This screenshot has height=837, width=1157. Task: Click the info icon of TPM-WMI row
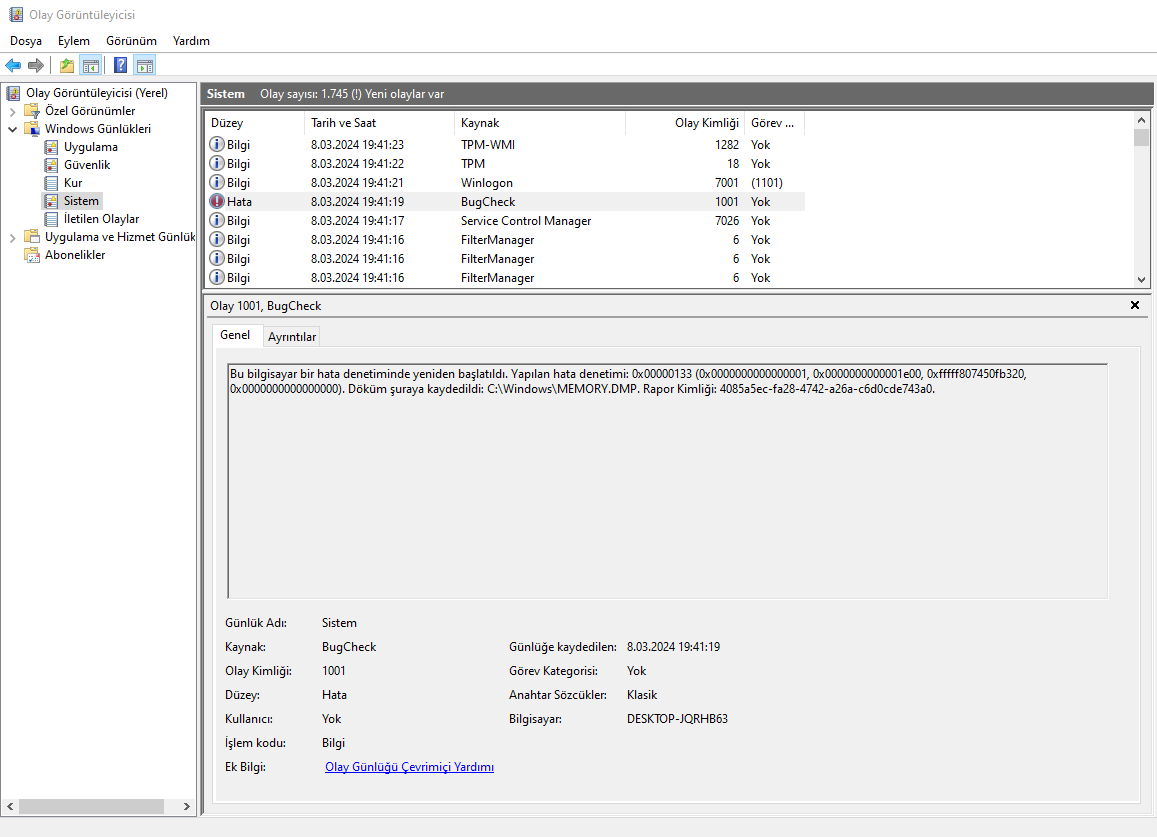217,144
